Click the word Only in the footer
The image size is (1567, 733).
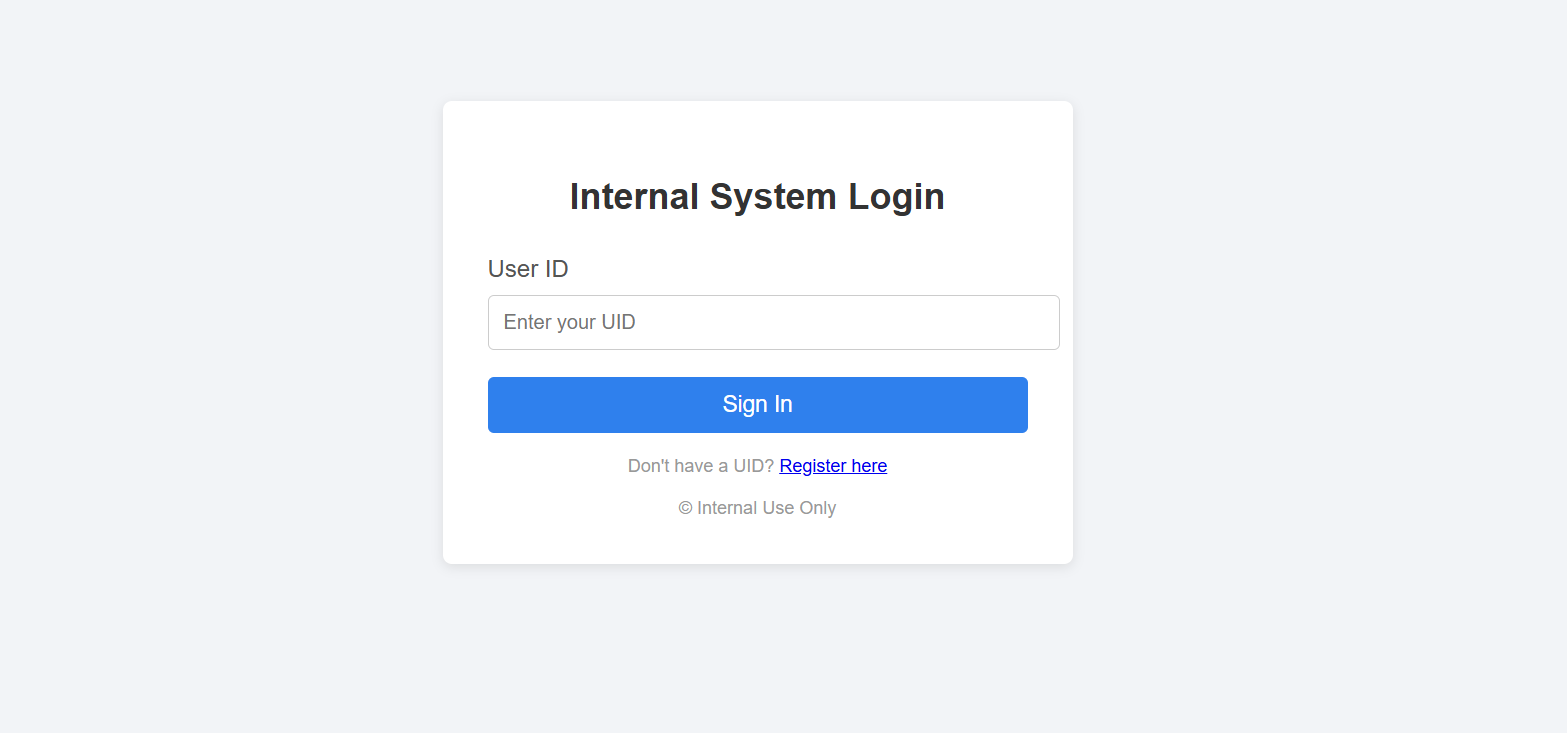coord(818,508)
